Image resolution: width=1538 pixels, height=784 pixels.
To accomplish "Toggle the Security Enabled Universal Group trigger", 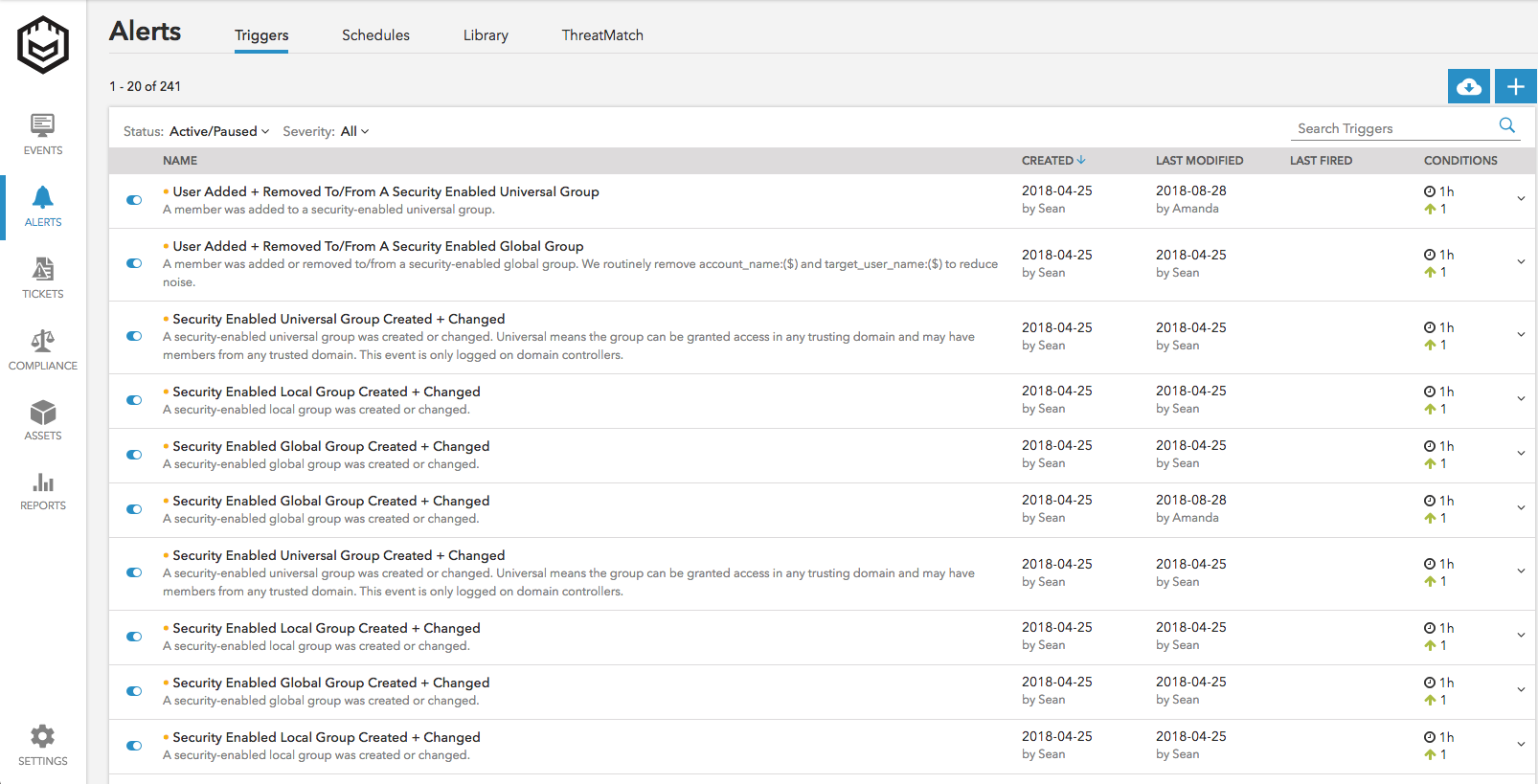I will coord(134,336).
